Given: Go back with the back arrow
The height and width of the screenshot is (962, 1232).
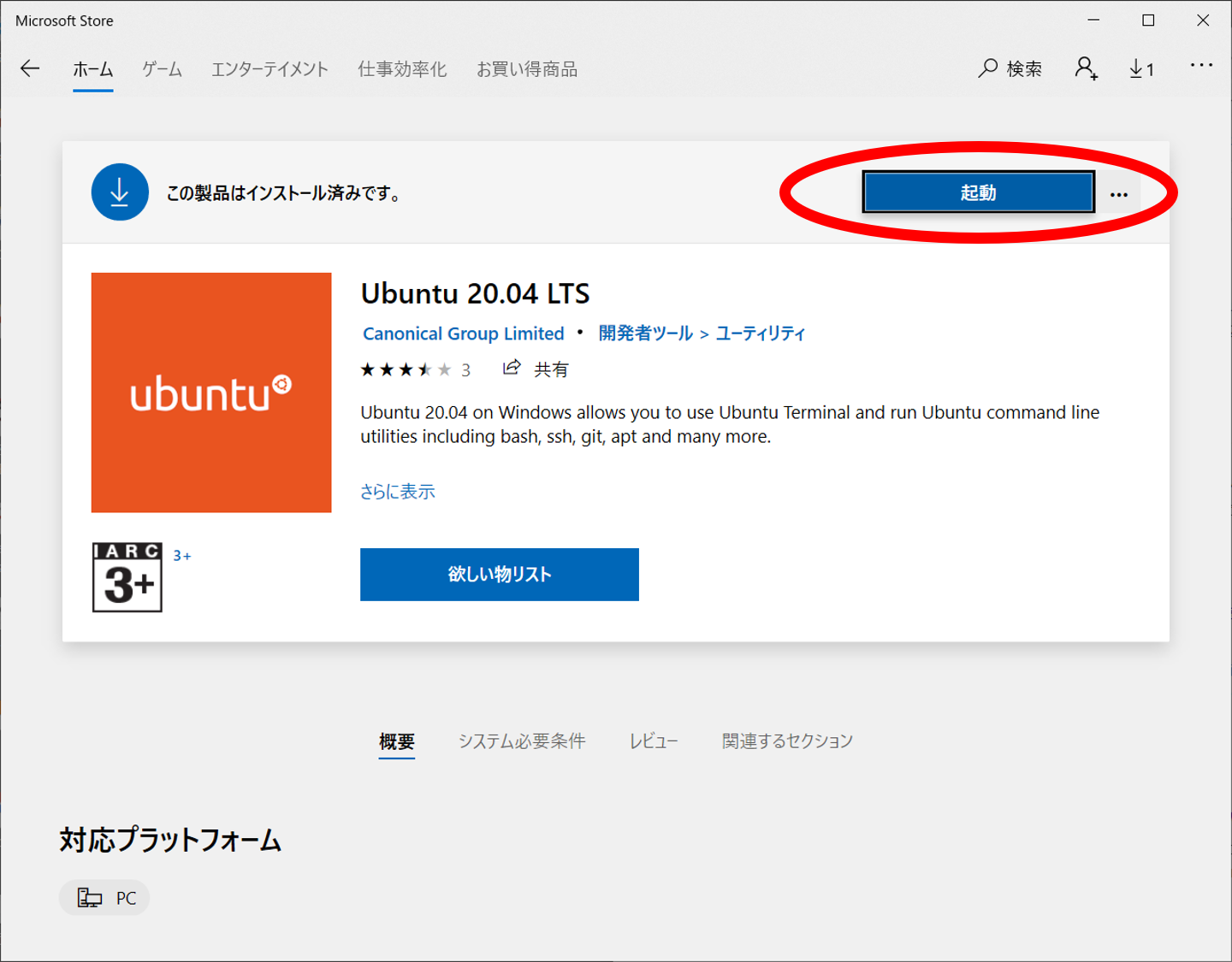Looking at the screenshot, I should [x=30, y=68].
